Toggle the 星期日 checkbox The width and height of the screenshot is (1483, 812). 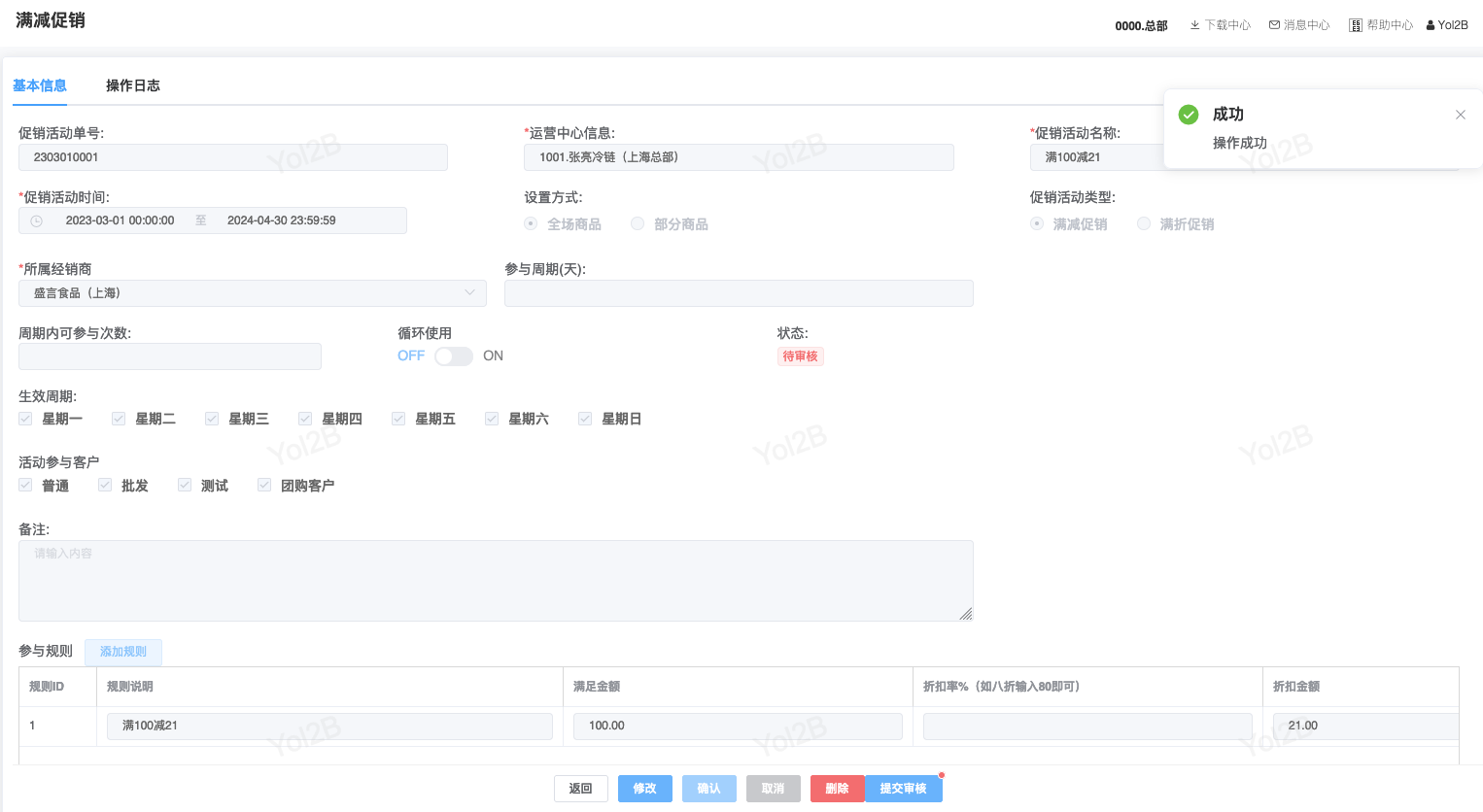point(585,419)
